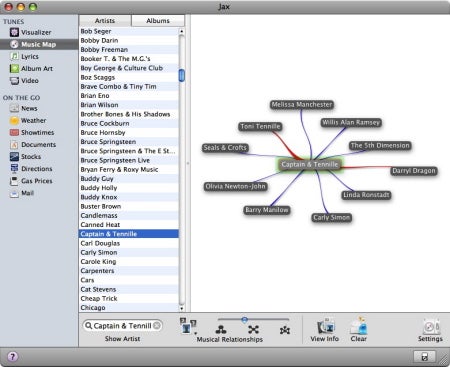Viewport: 450px width, 367px height.
Task: Click the scroll down arrow in artist list
Action: point(182,308)
